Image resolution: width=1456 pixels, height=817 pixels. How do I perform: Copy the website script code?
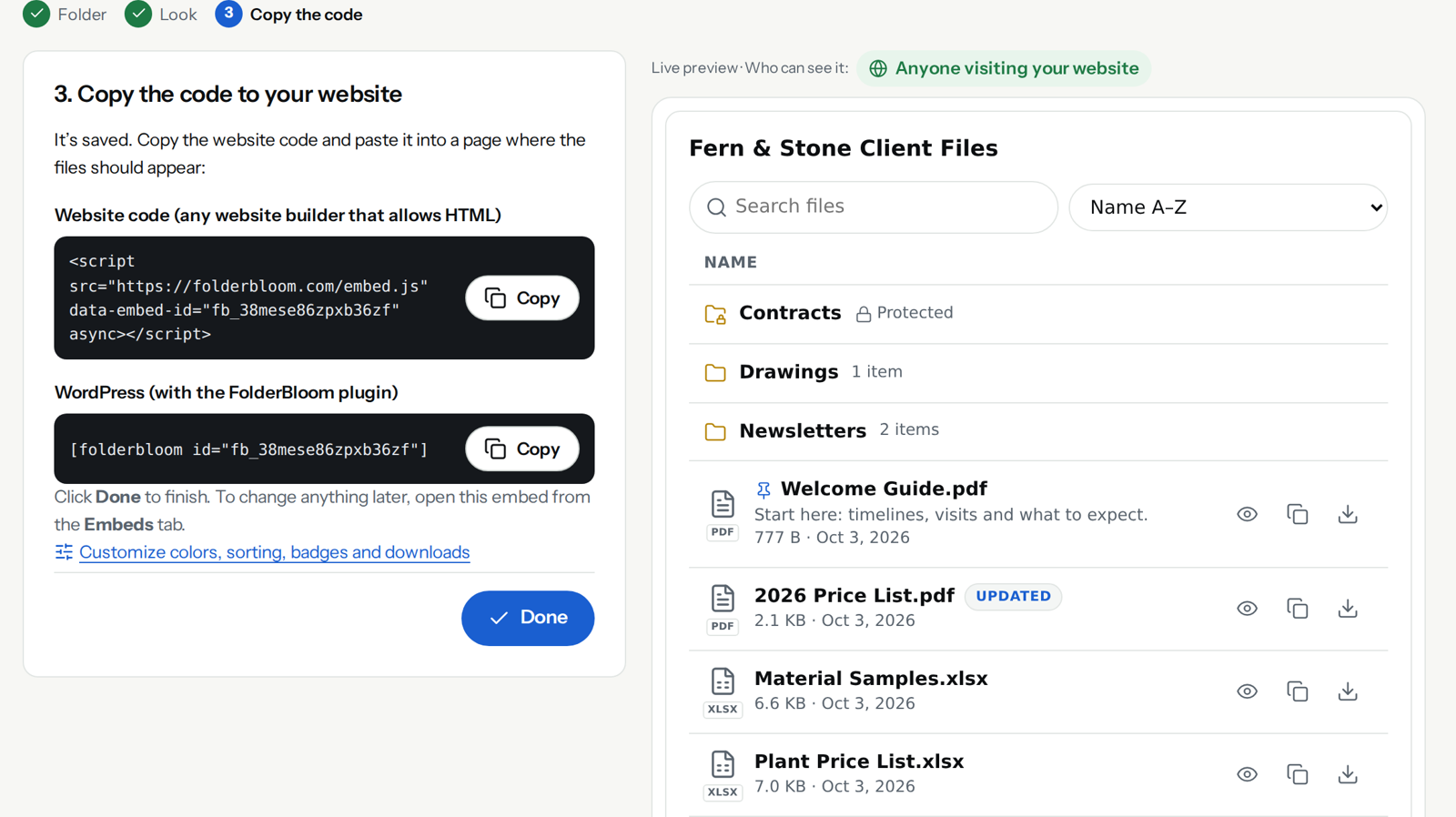pos(522,298)
